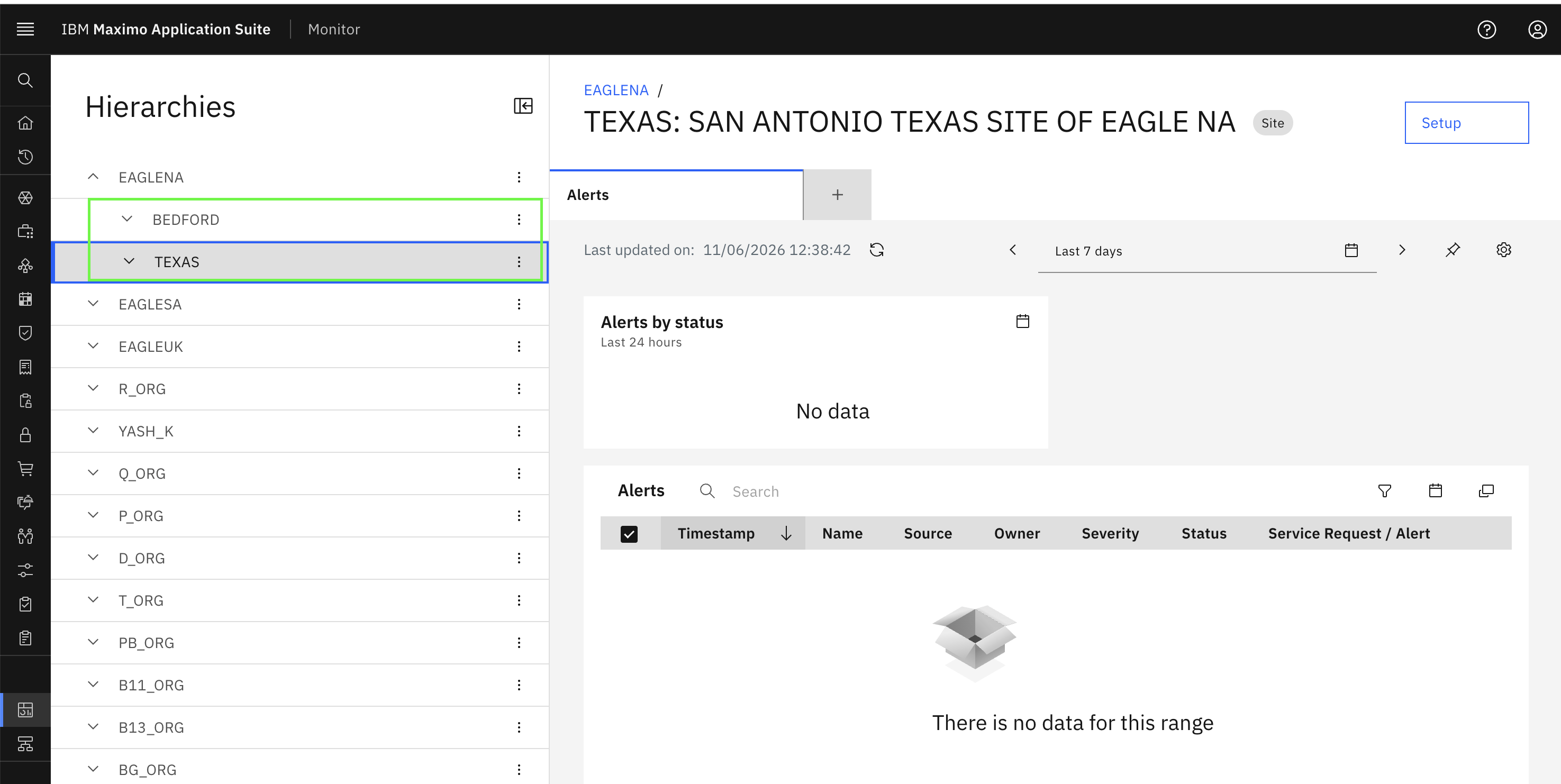This screenshot has width=1561, height=784.
Task: Open the help icon in header
Action: pyautogui.click(x=1486, y=29)
